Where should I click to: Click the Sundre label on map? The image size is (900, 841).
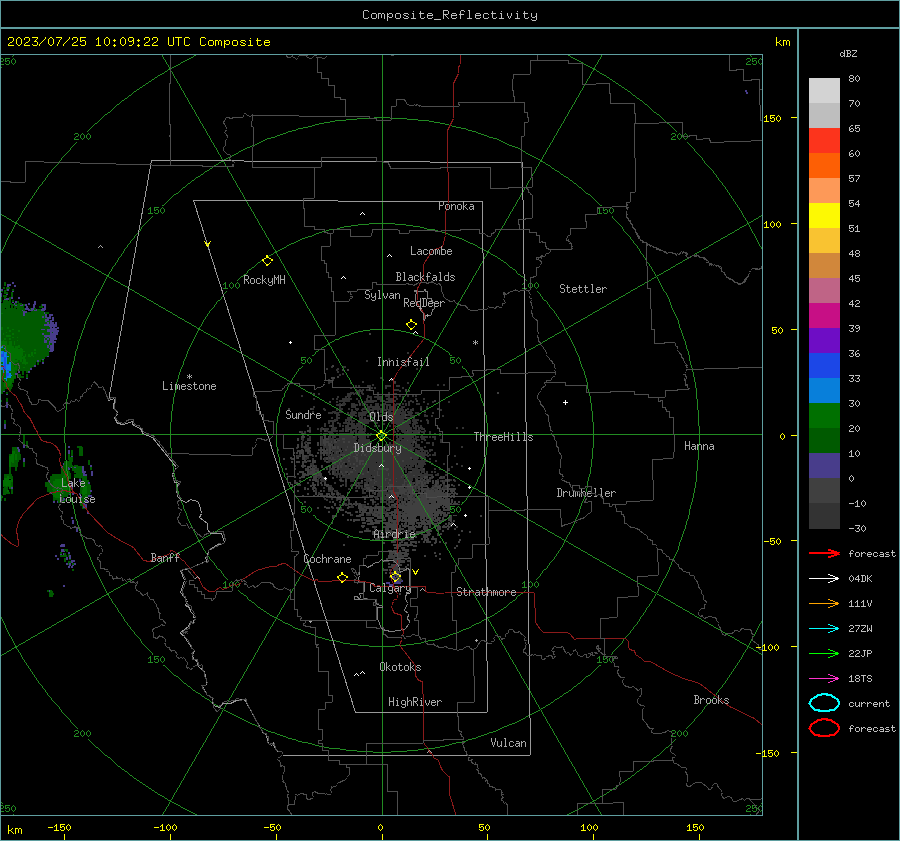pyautogui.click(x=303, y=414)
